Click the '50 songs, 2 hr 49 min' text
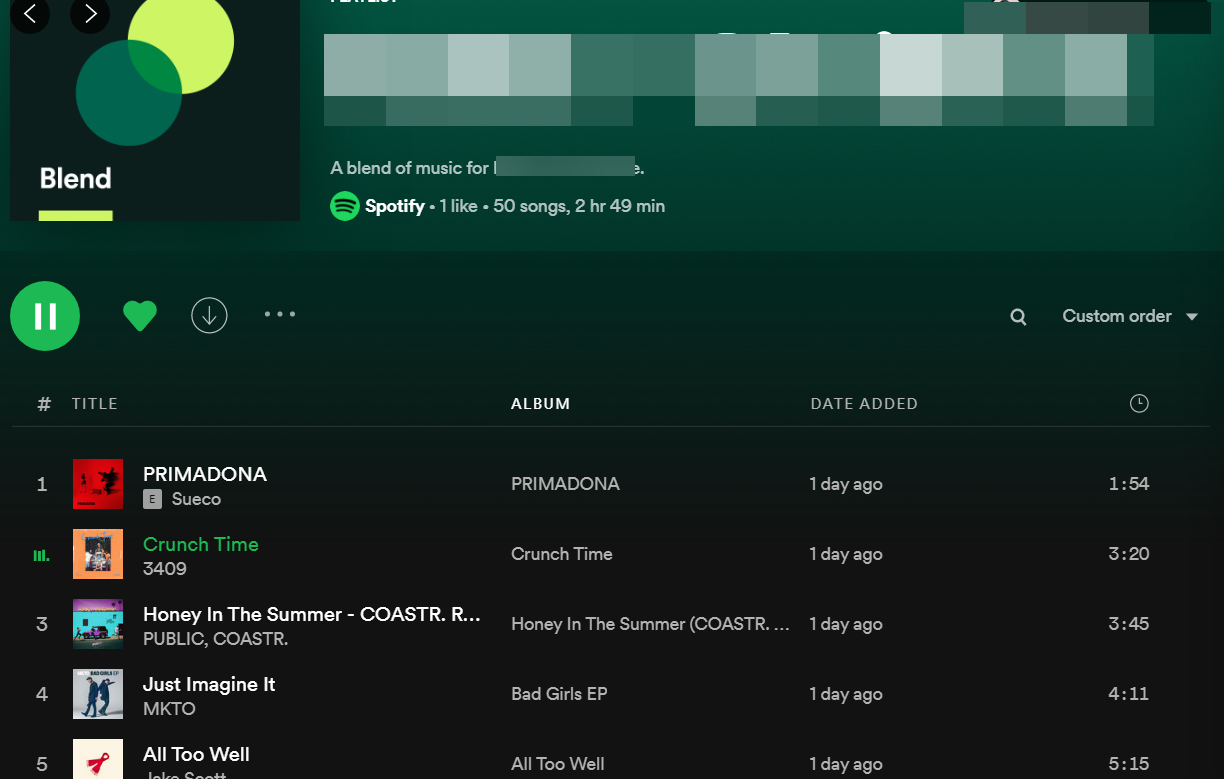 (x=579, y=206)
